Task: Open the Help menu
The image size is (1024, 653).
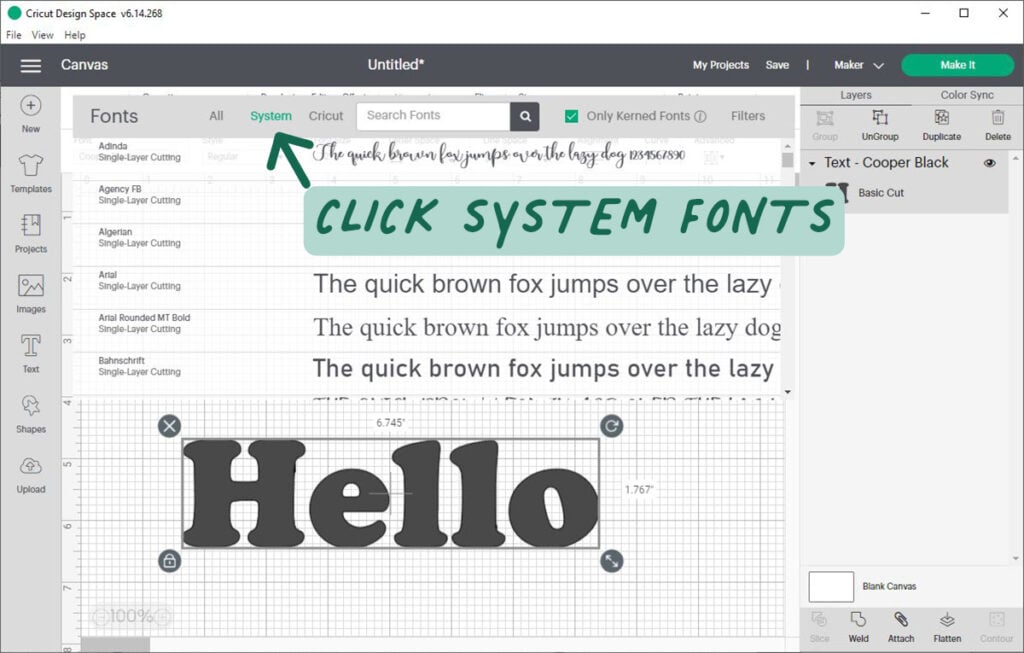Action: 74,35
